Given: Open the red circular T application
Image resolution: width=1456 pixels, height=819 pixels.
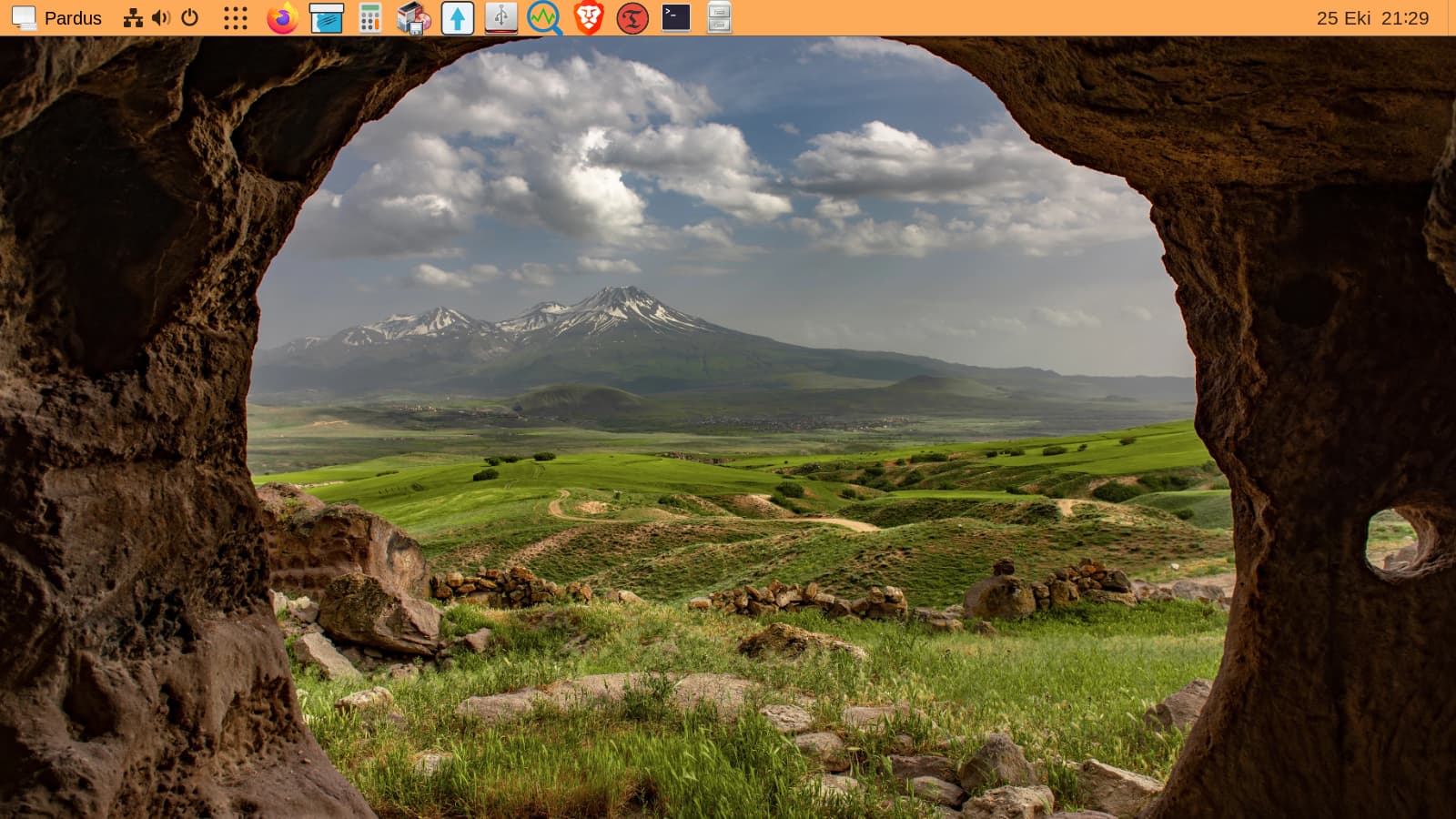Looking at the screenshot, I should coord(632,18).
